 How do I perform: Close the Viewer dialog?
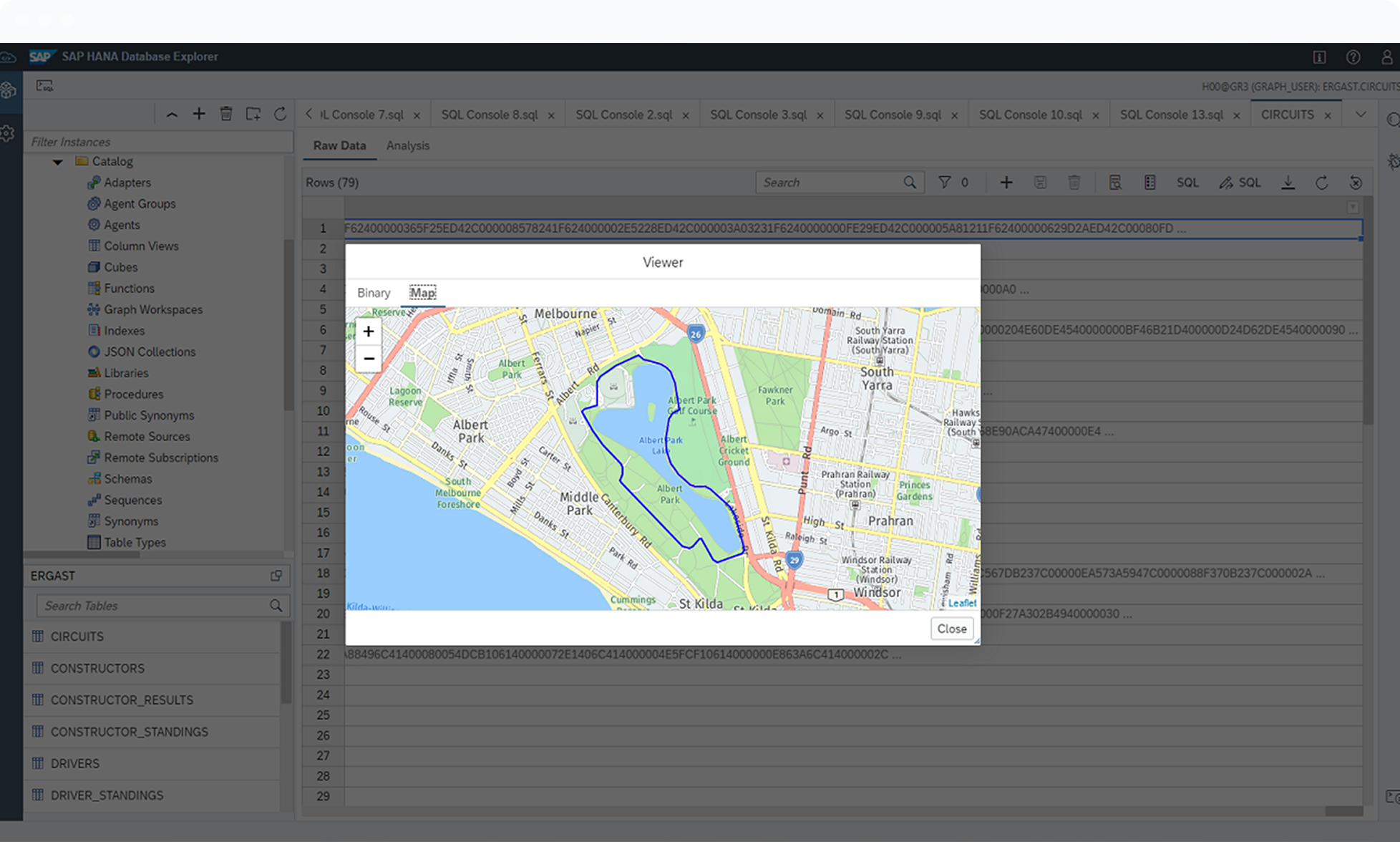coord(951,629)
